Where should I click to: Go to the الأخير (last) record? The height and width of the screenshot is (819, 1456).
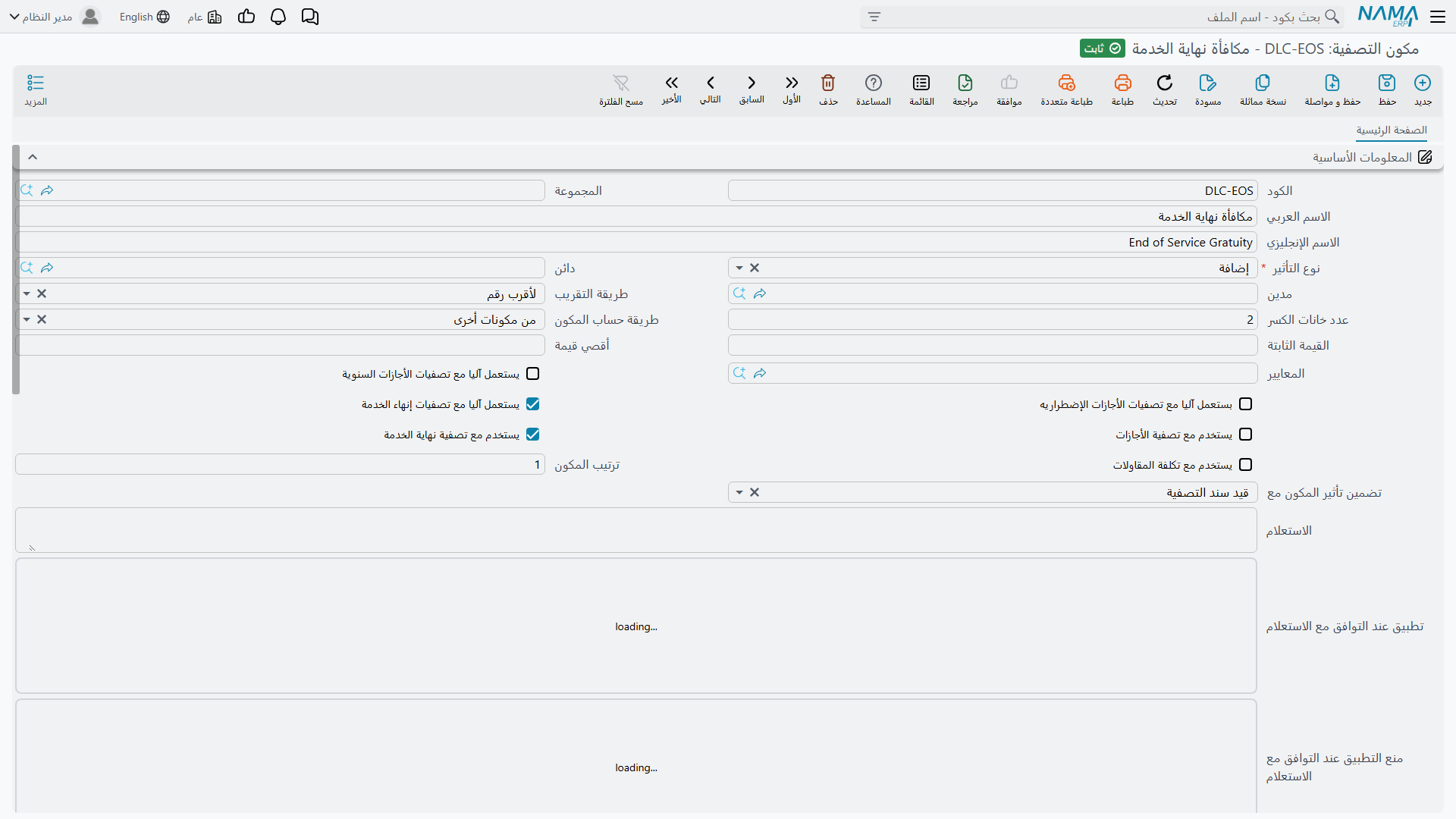[x=671, y=83]
